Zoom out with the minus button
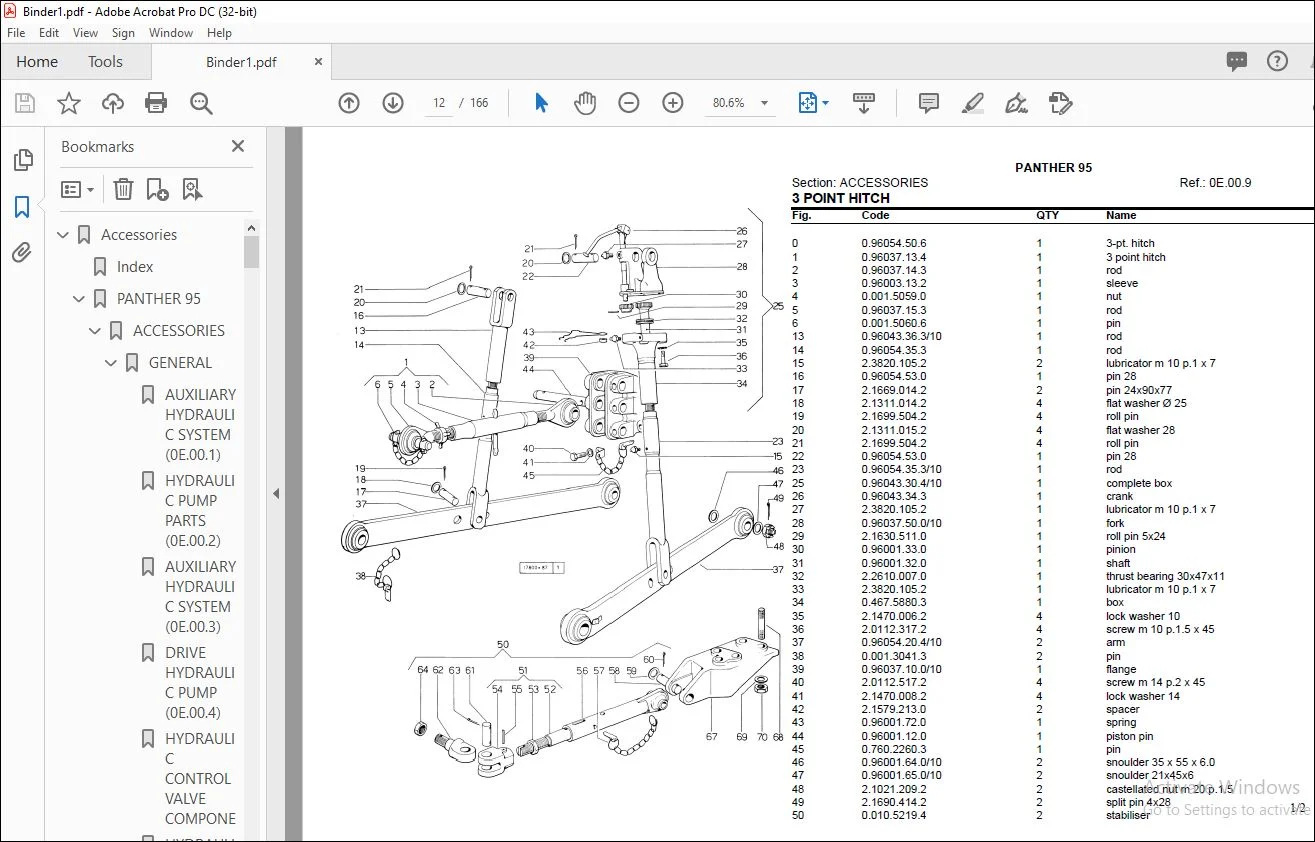 (629, 103)
